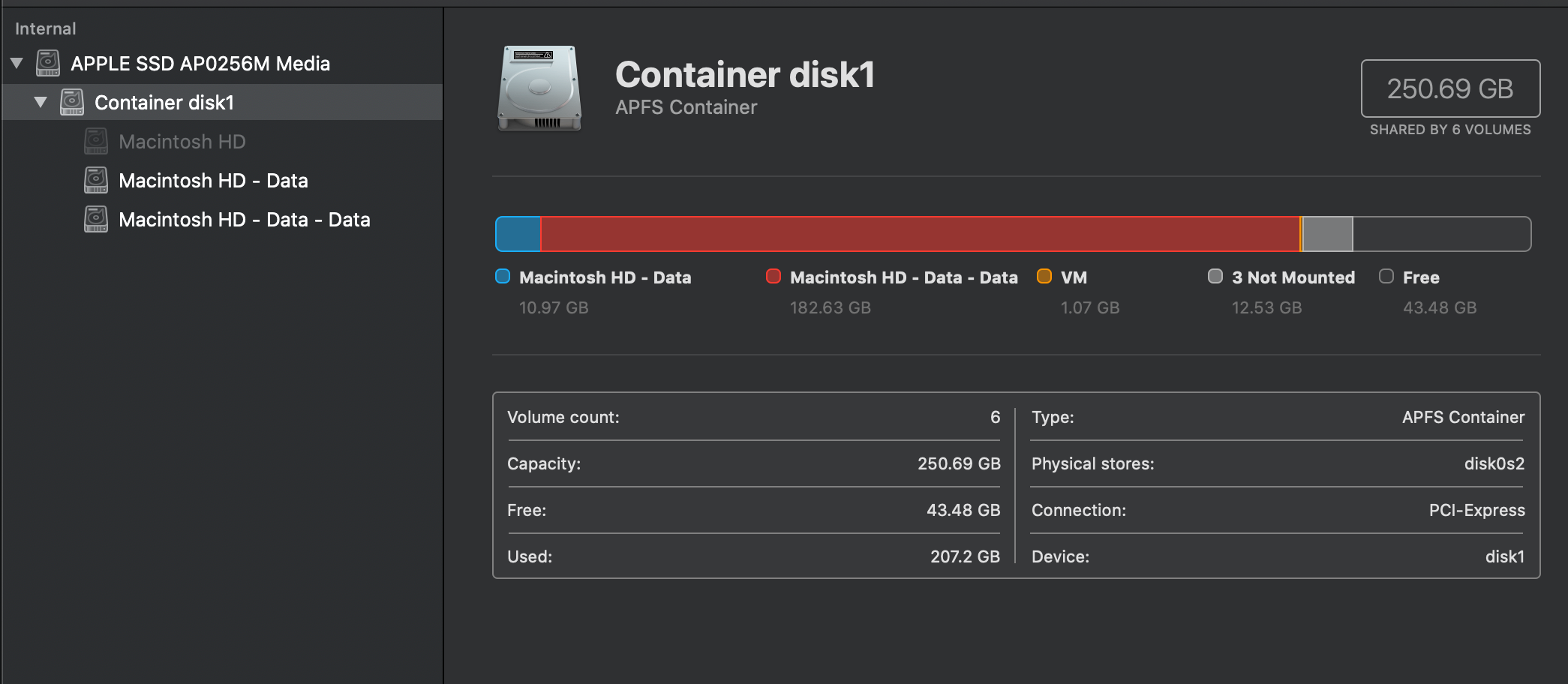Viewport: 1568px width, 684px height.
Task: Click the red segment of the usage bar
Action: 919,234
